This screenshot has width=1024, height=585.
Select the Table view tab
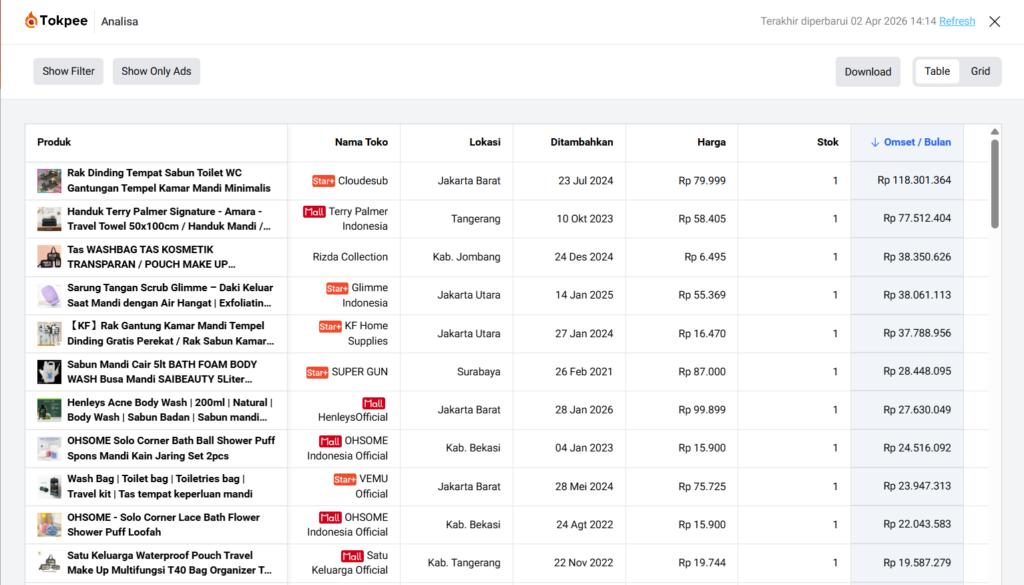tap(937, 71)
